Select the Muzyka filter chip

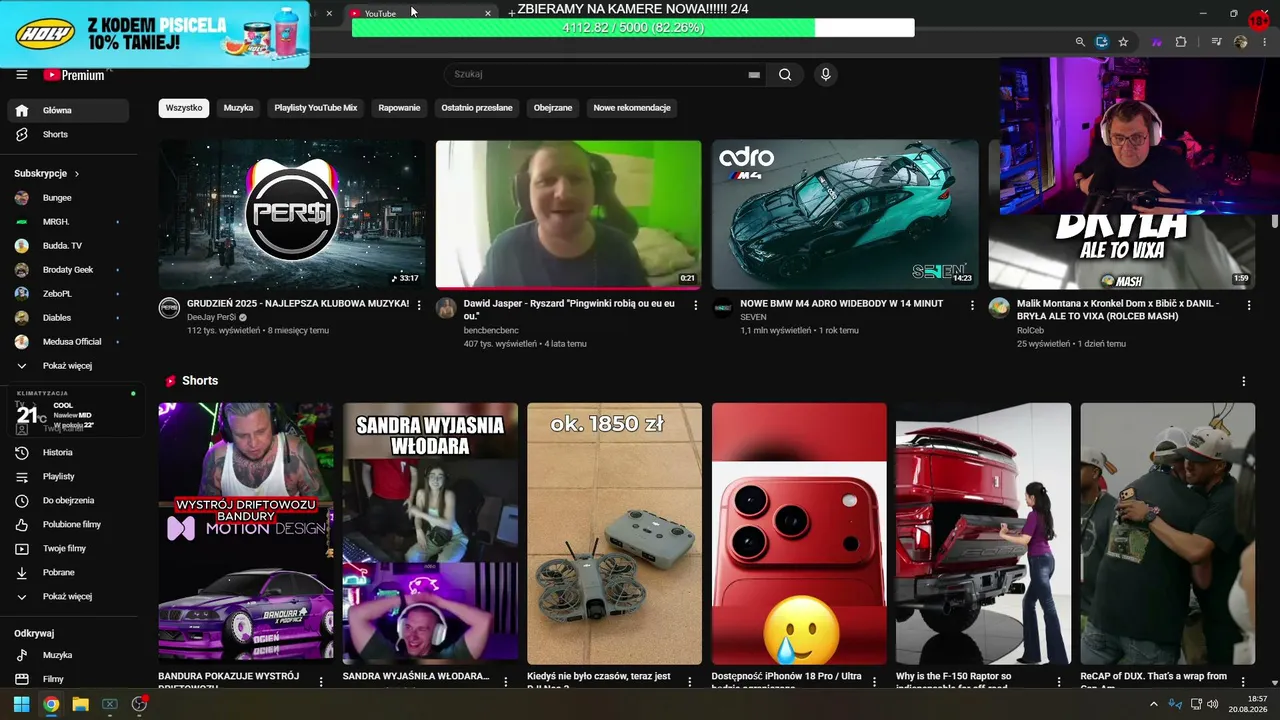tap(238, 108)
